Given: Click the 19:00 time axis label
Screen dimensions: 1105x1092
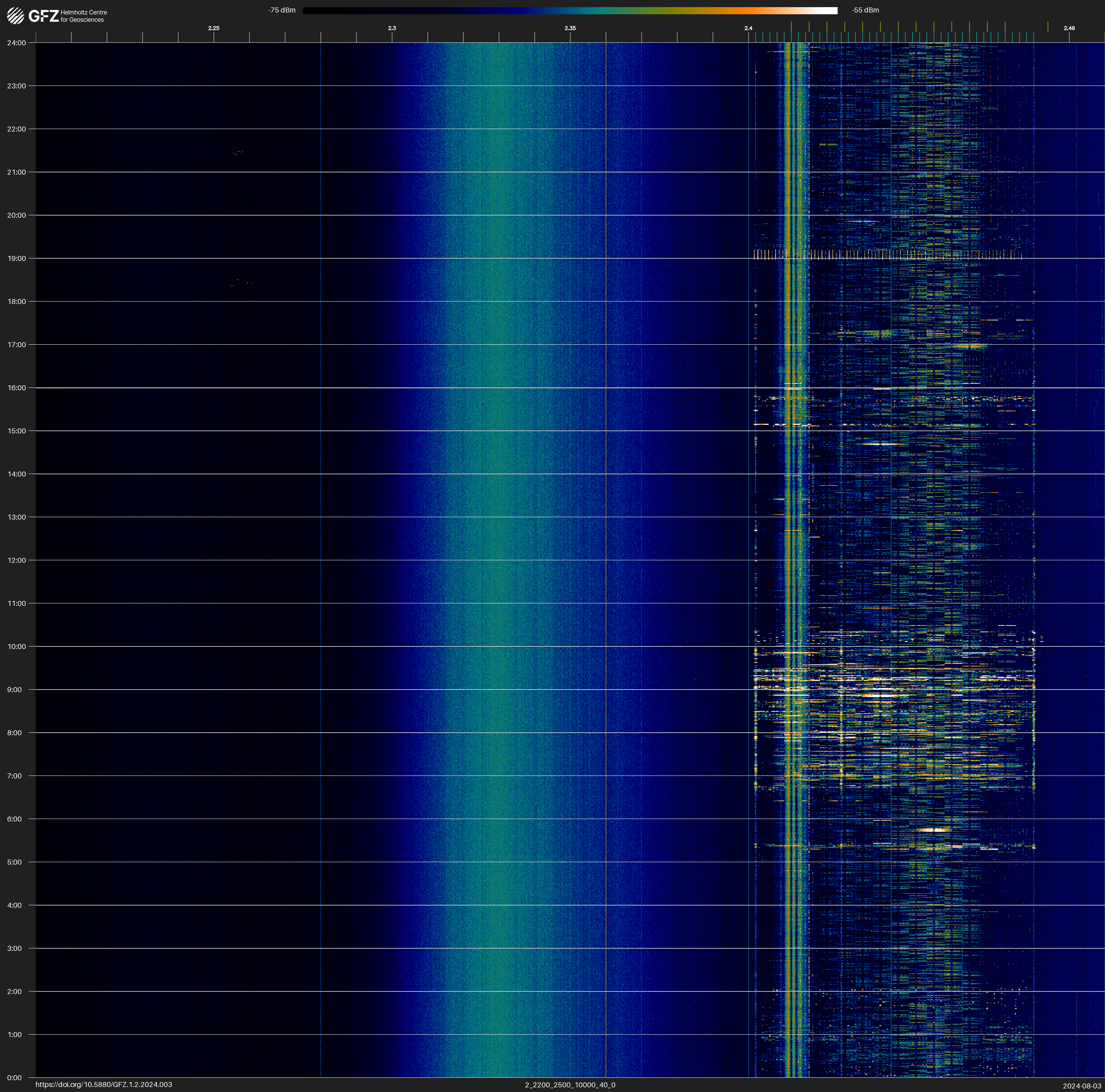Looking at the screenshot, I should pos(17,258).
